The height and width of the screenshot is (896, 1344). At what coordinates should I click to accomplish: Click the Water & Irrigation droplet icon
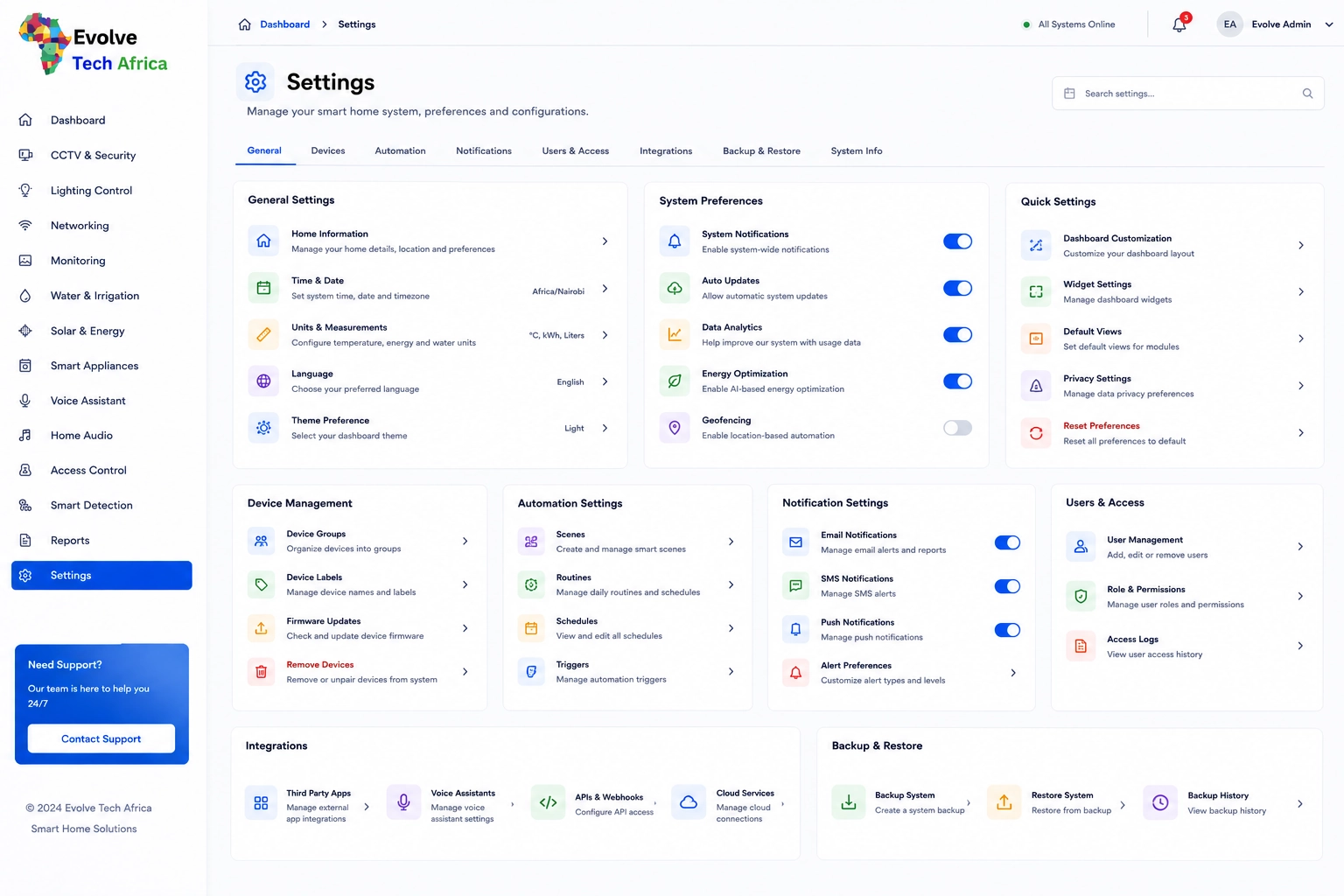pyautogui.click(x=25, y=296)
